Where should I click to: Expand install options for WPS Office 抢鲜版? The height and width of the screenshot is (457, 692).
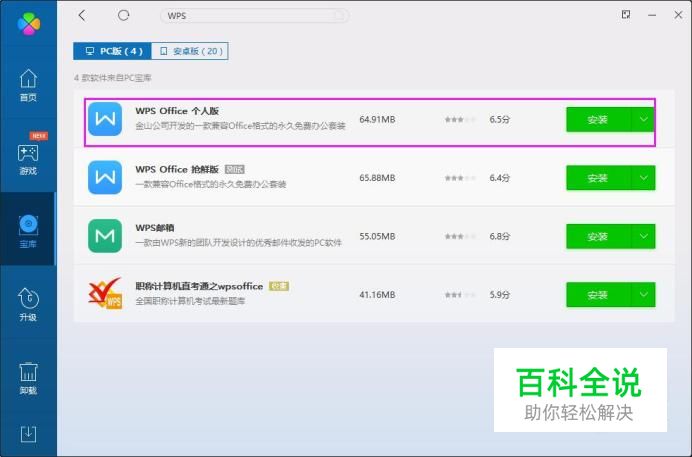point(643,178)
